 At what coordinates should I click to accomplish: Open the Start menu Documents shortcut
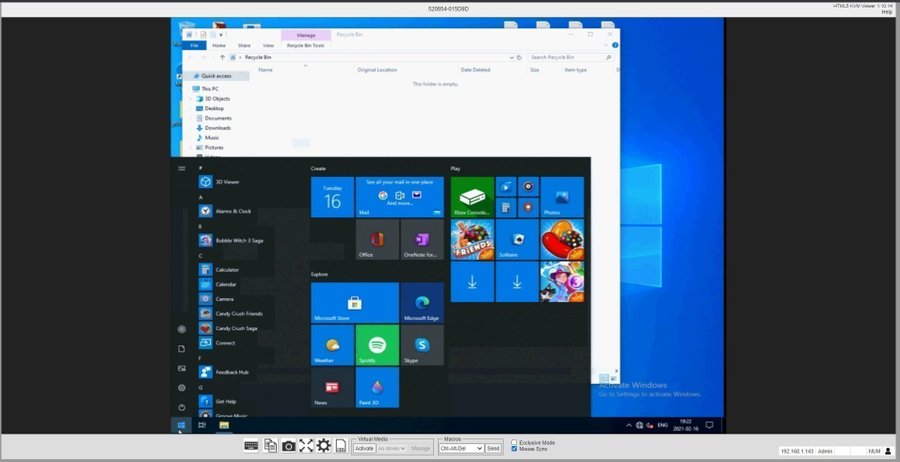[181, 348]
